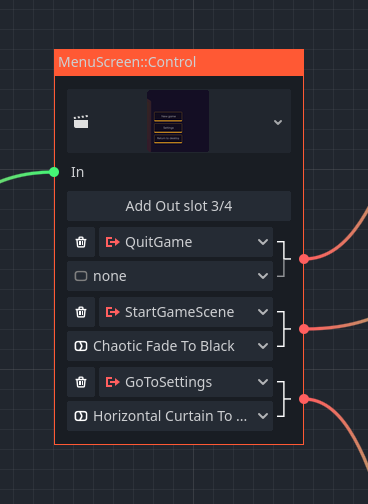Open the 'none' transition dropdown

tap(170, 276)
